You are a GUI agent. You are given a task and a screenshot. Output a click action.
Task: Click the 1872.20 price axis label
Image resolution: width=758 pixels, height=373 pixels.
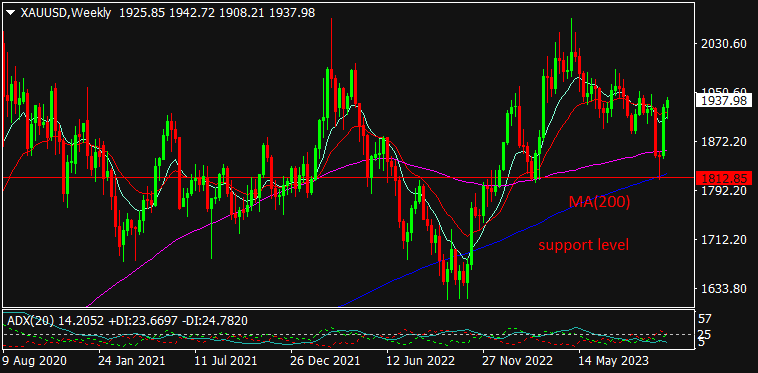(x=724, y=142)
